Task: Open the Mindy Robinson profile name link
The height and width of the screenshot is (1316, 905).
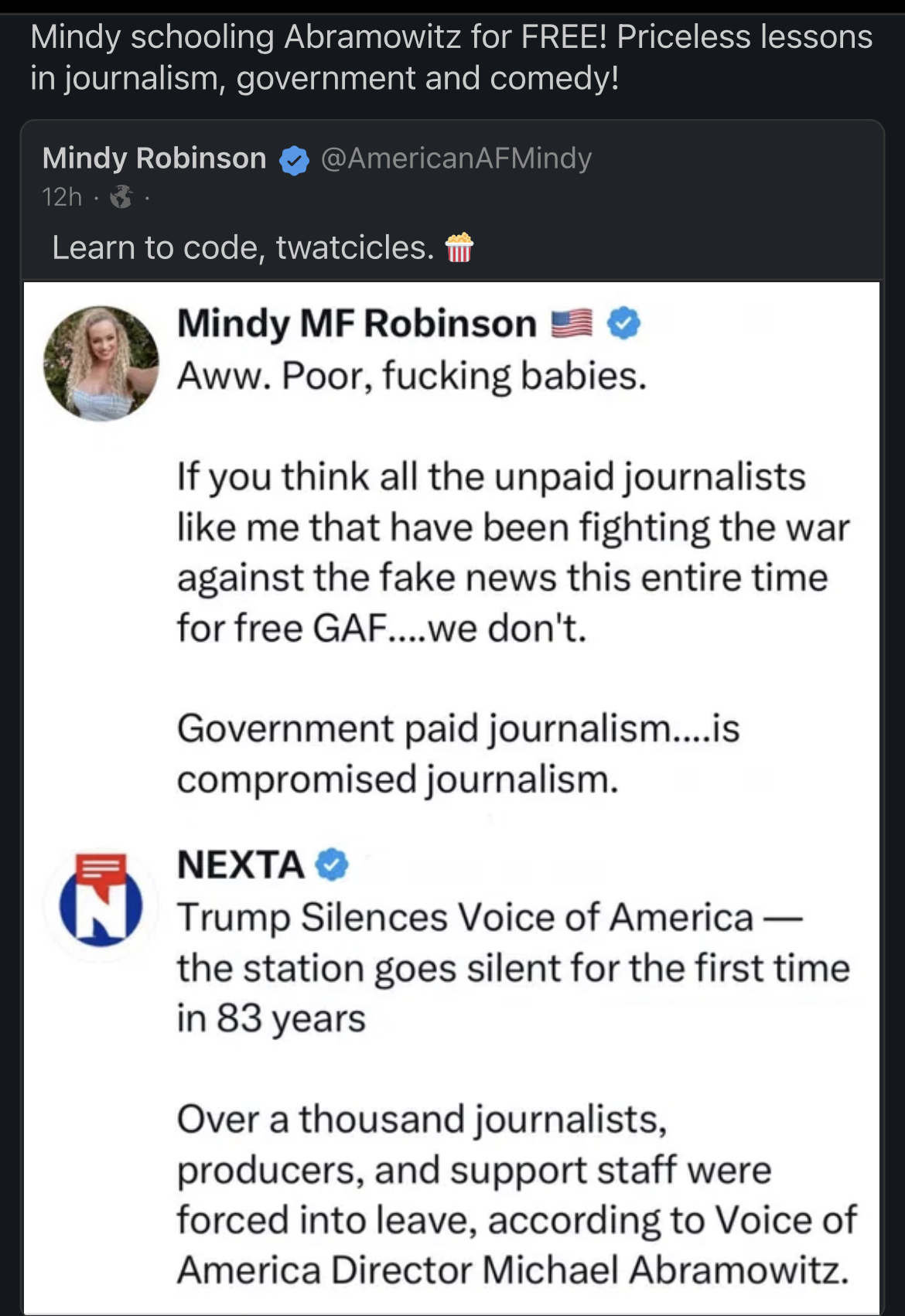Action: [154, 159]
